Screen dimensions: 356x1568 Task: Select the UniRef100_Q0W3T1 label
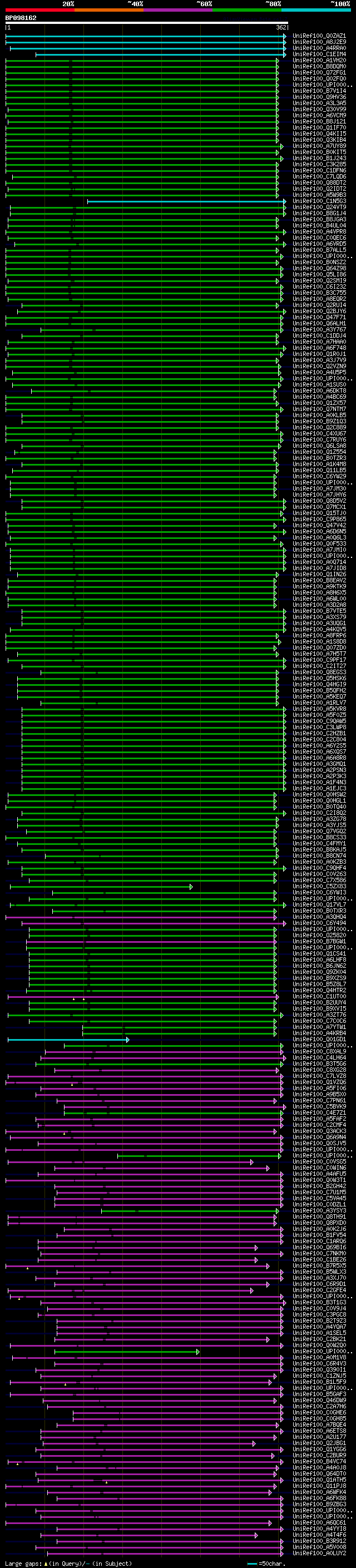(x=319, y=1180)
